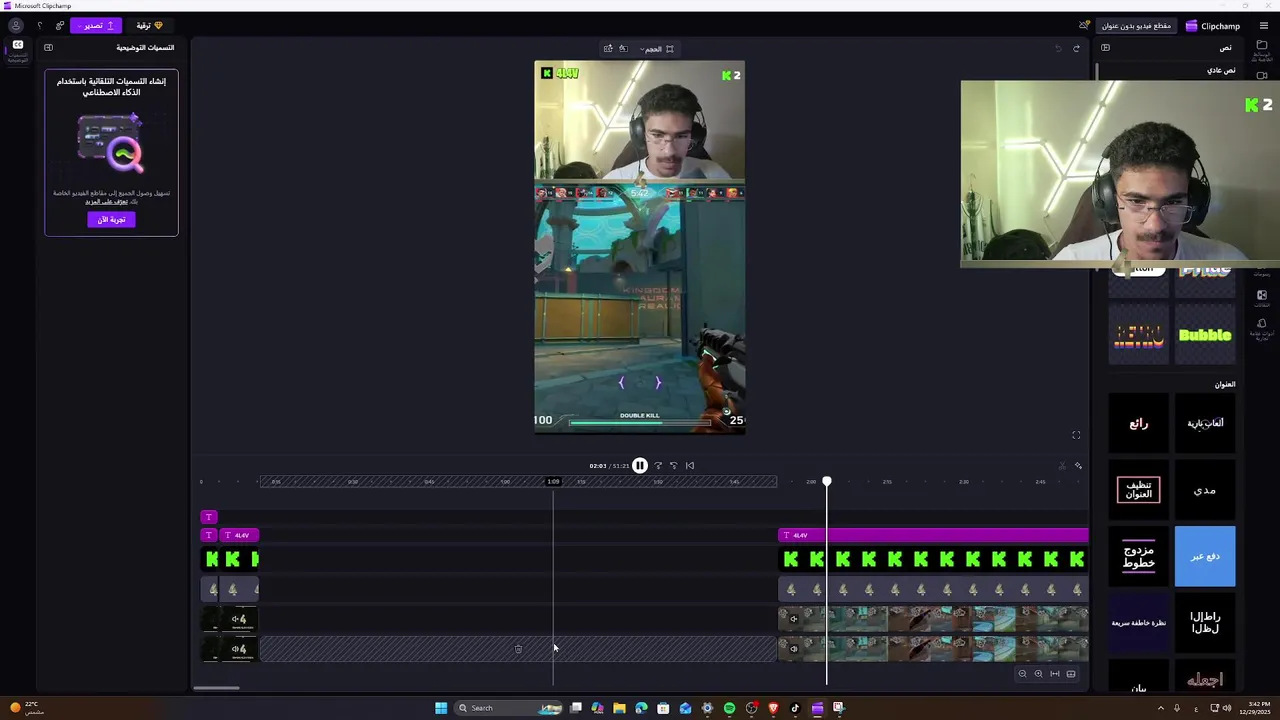Collapse the captions panel
Image resolution: width=1280 pixels, height=720 pixels.
click(48, 47)
